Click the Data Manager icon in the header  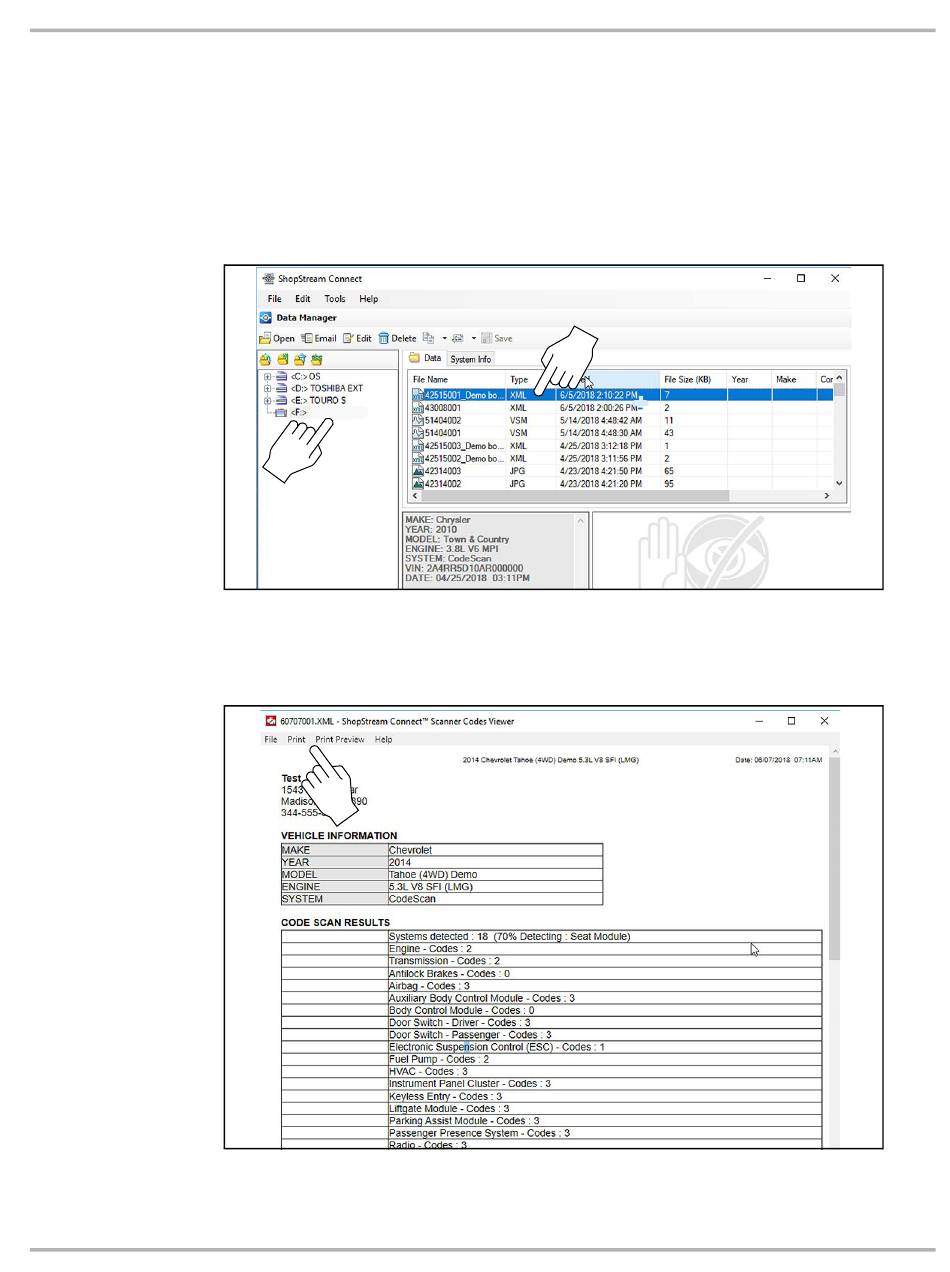click(266, 318)
